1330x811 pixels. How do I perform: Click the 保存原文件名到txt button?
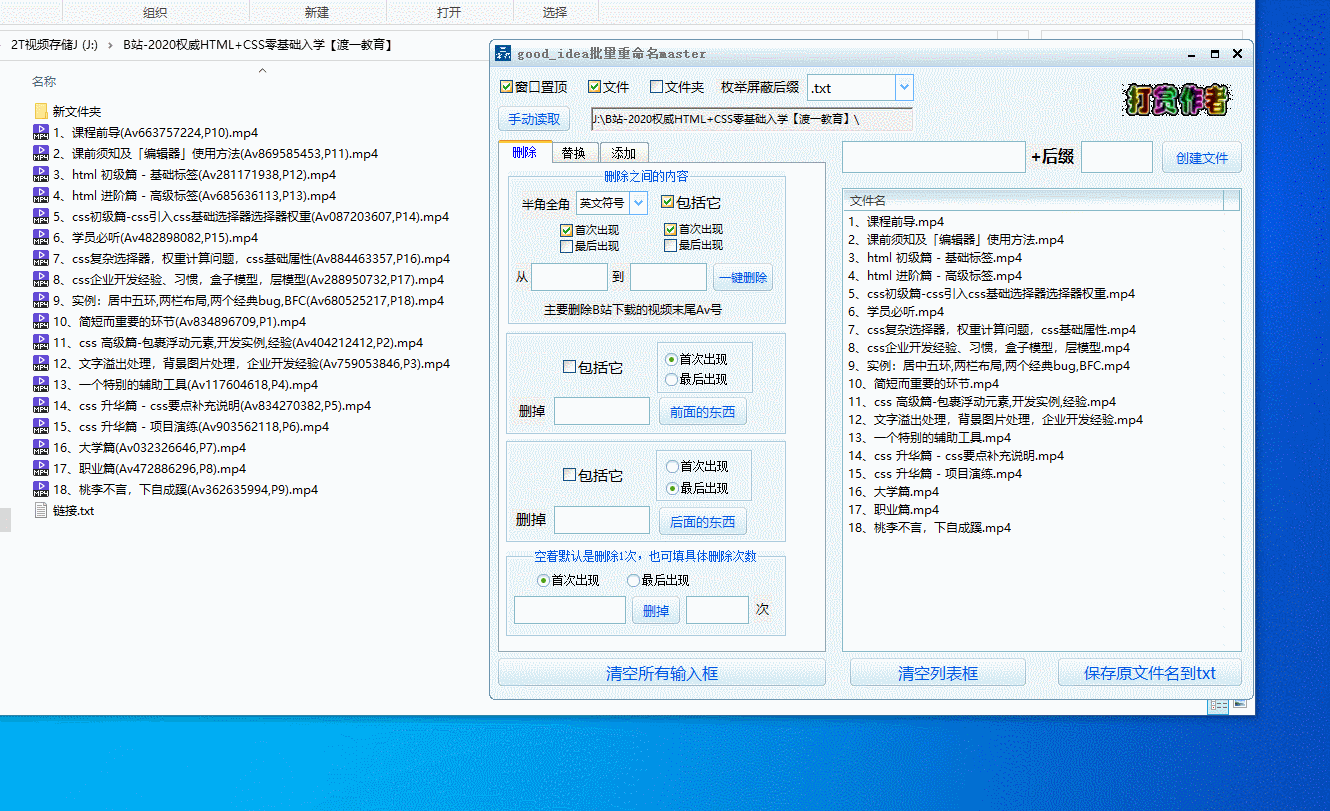coord(1149,673)
